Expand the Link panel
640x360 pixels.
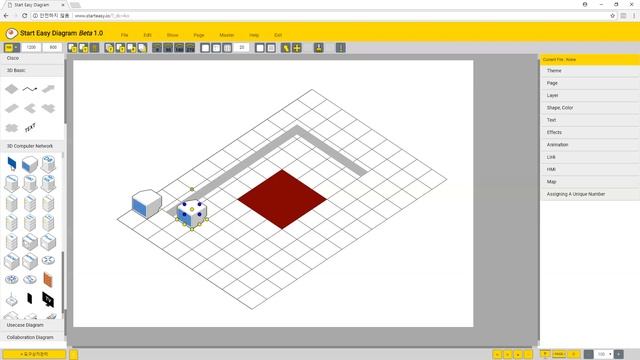590,157
